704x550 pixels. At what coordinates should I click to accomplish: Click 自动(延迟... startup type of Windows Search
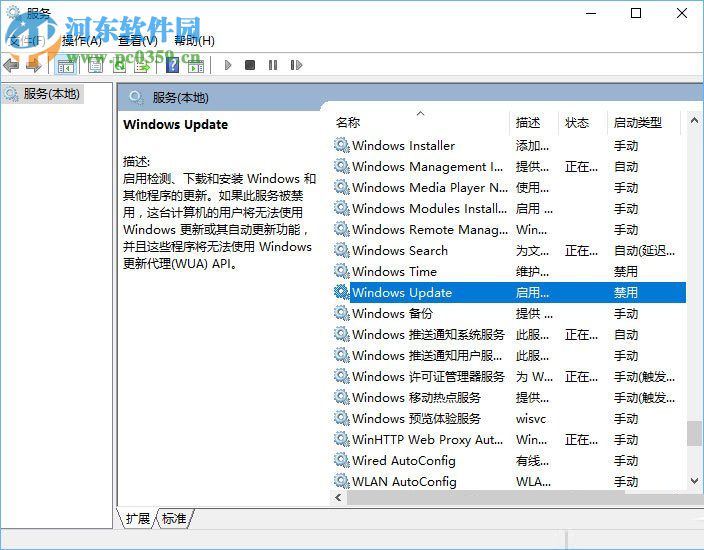[x=644, y=251]
